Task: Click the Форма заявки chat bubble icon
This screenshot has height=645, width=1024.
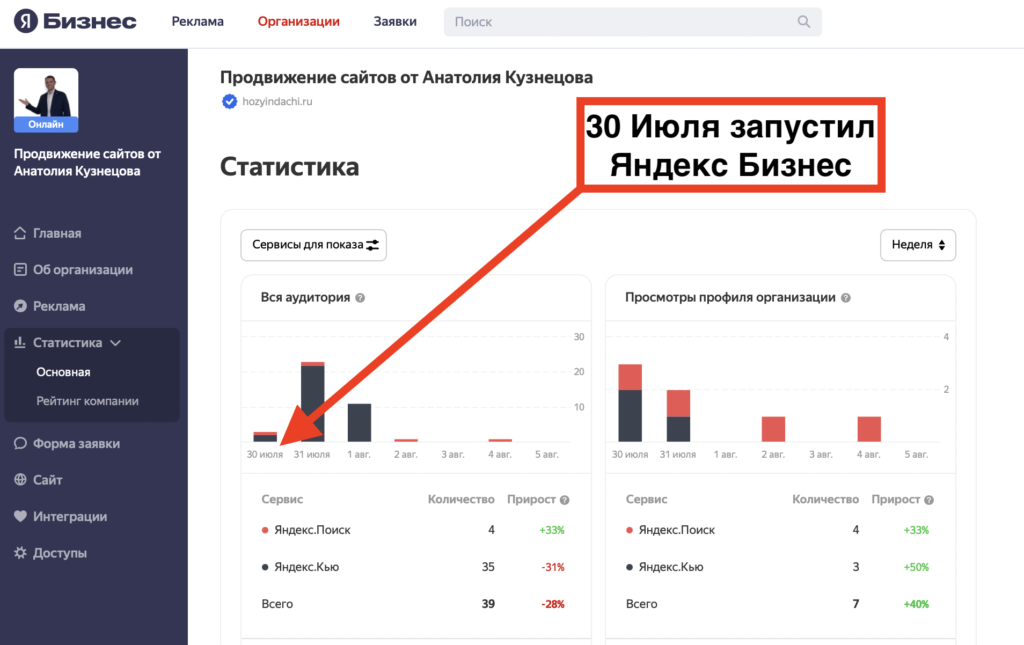Action: (20, 443)
